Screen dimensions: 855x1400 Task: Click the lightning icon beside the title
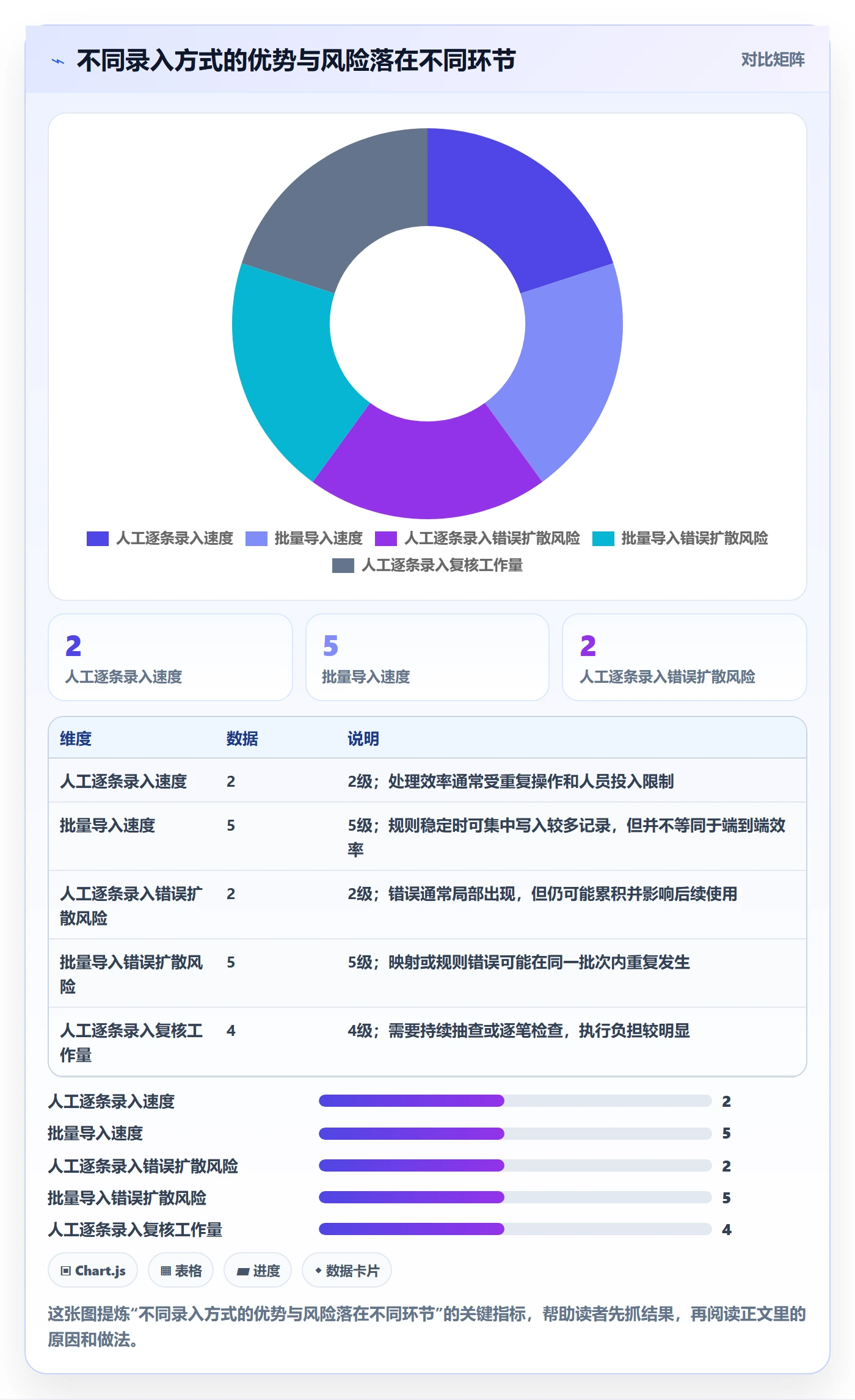point(58,61)
